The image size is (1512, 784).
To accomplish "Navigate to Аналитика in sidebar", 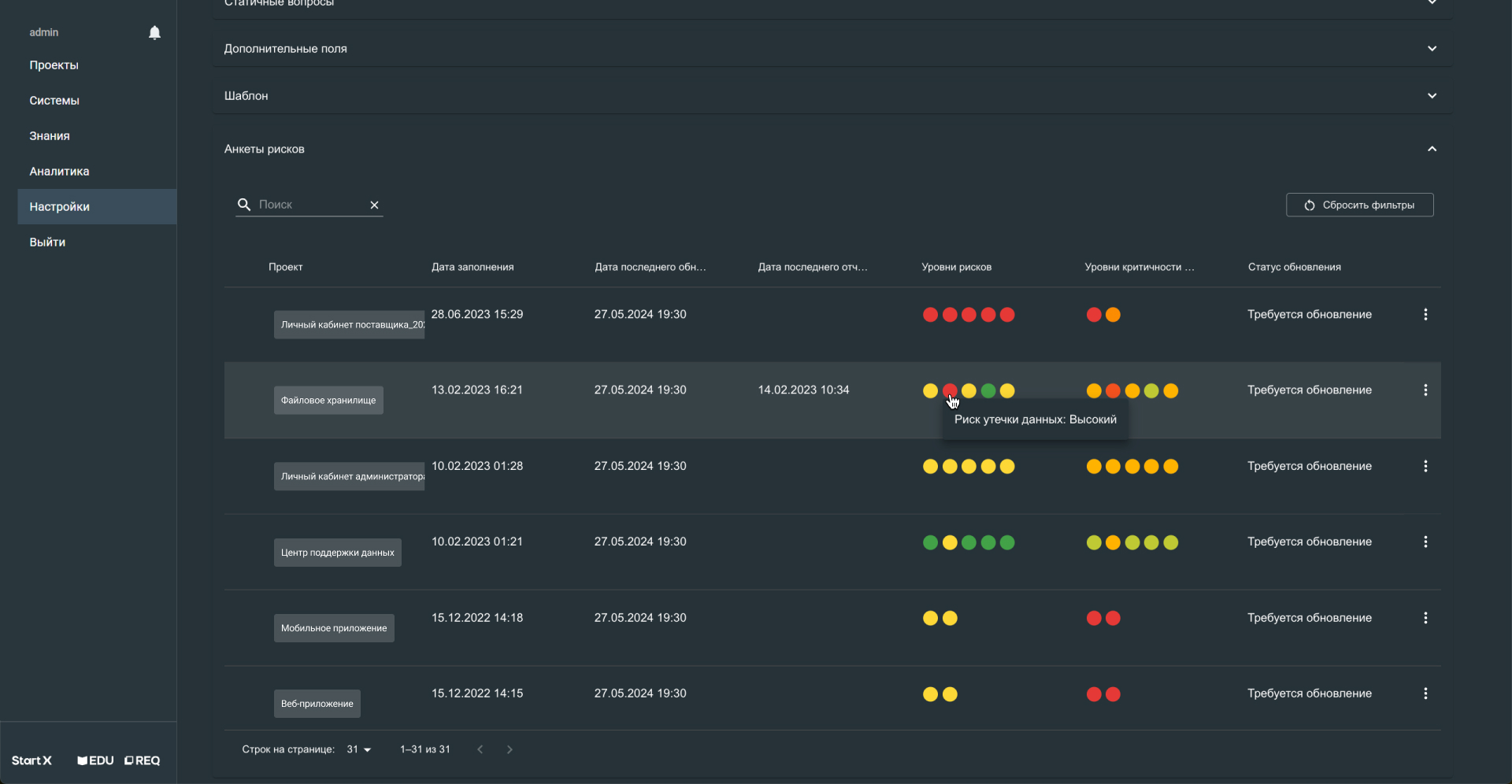I will 59,172.
